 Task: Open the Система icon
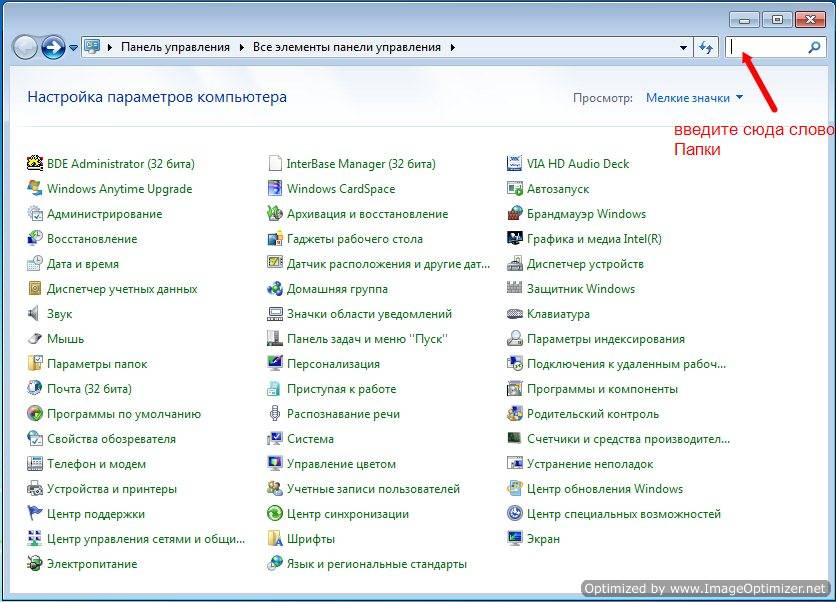[x=275, y=439]
